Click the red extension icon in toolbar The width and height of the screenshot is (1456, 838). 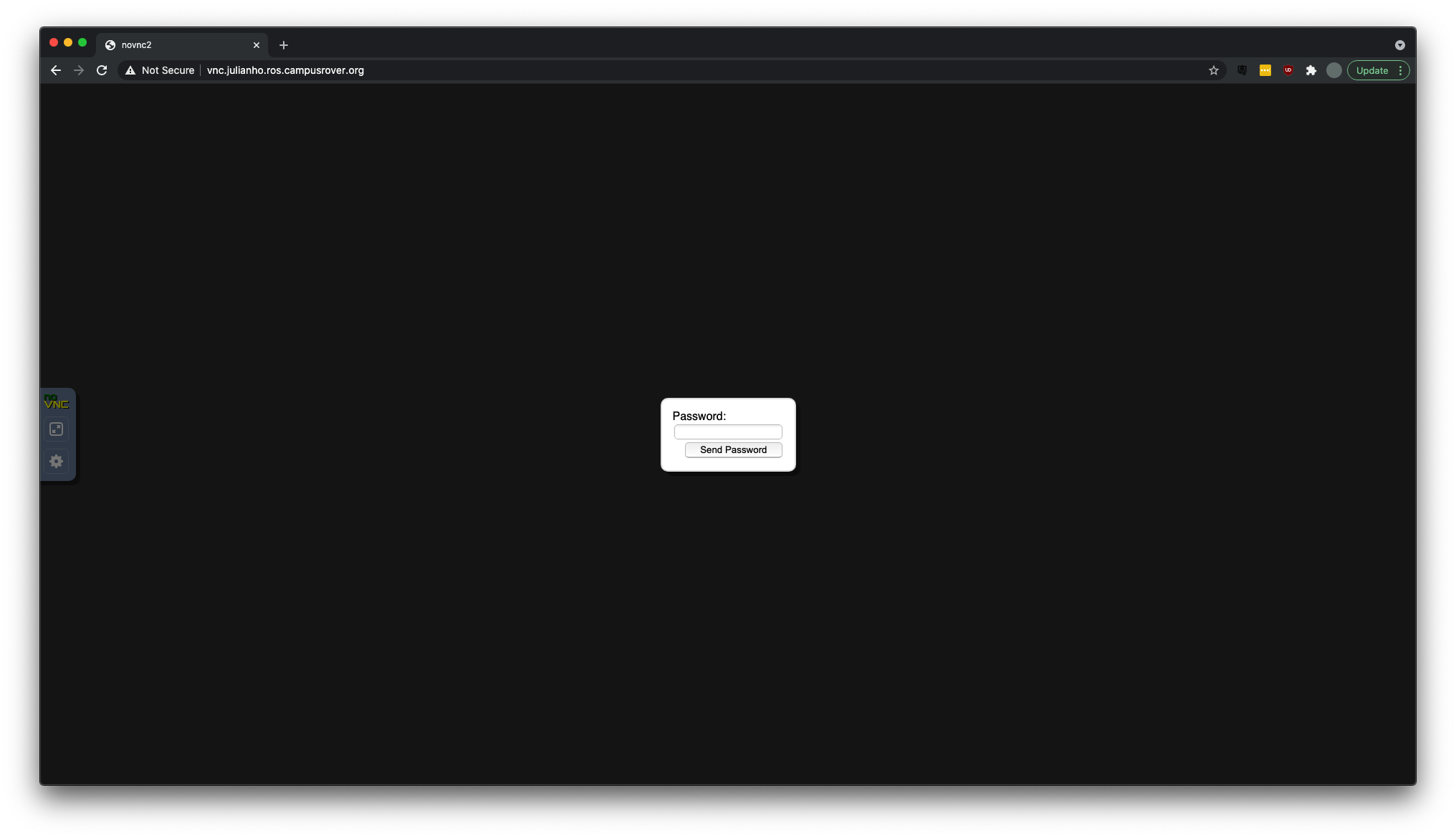tap(1289, 70)
